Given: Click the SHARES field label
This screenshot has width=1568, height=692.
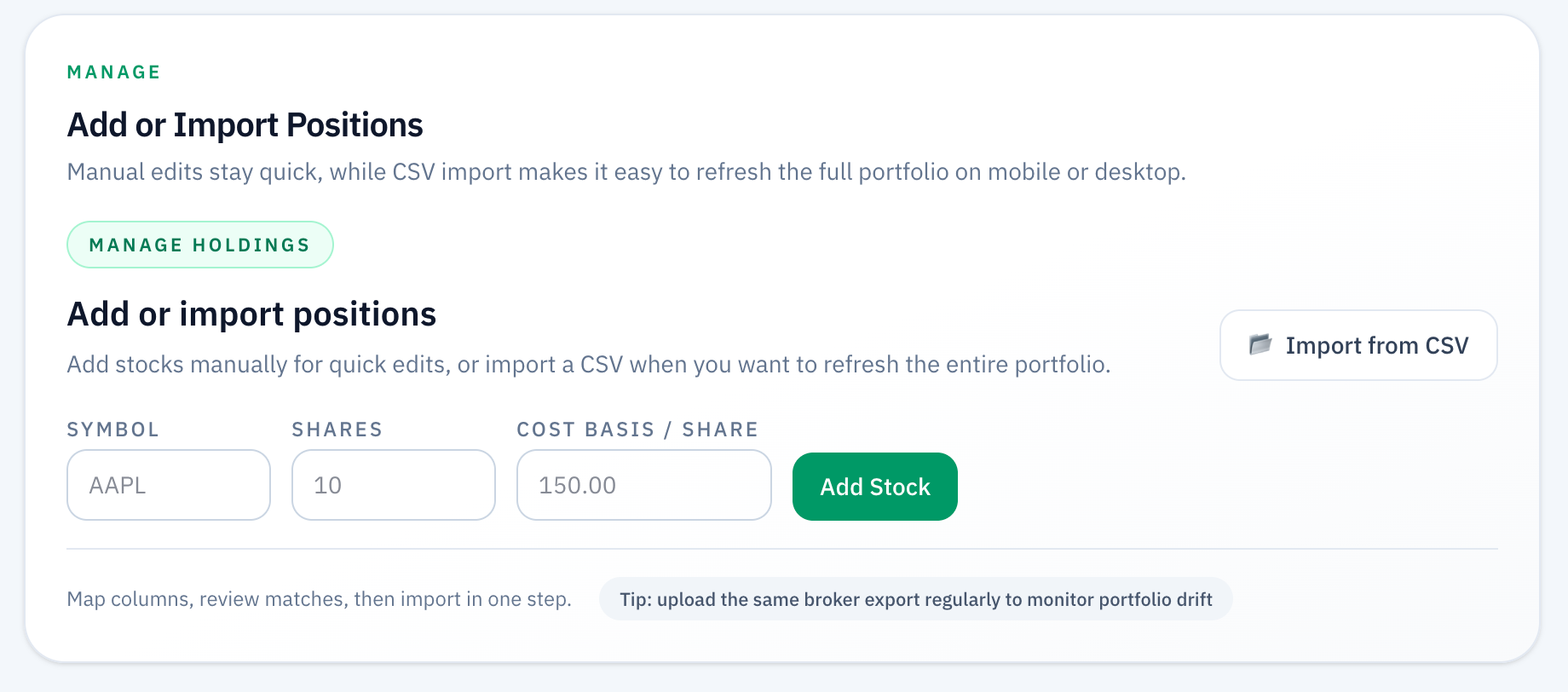Looking at the screenshot, I should click(x=337, y=430).
